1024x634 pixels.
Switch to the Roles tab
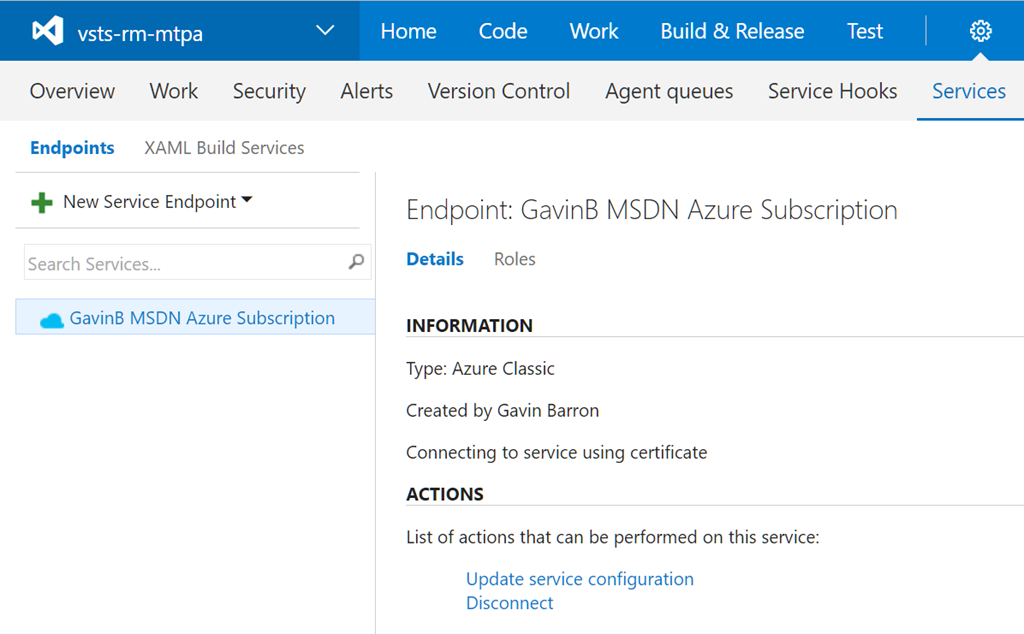[514, 259]
